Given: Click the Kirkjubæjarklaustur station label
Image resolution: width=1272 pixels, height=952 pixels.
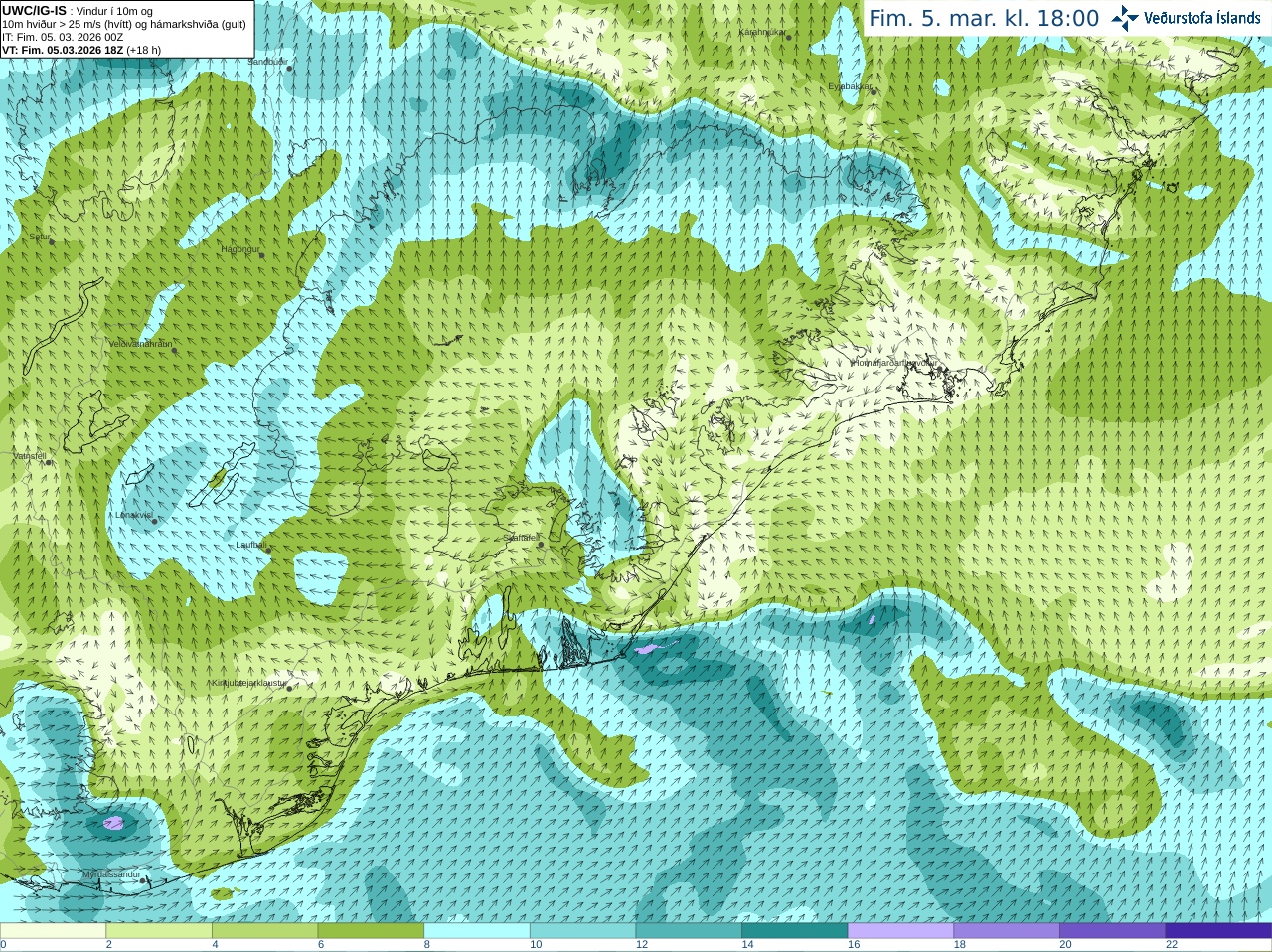Looking at the screenshot, I should click(248, 683).
